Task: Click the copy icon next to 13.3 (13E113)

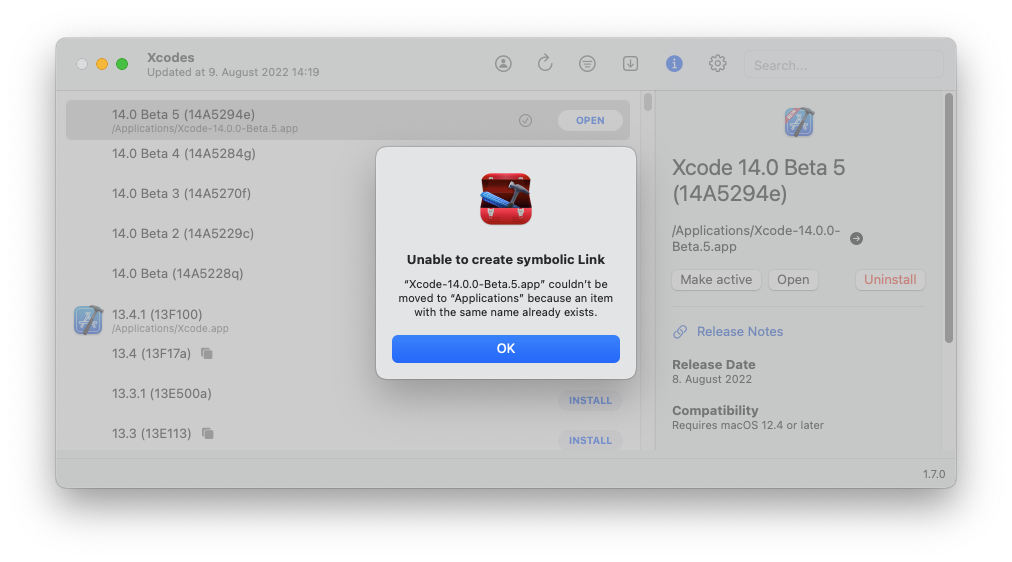Action: pos(207,434)
